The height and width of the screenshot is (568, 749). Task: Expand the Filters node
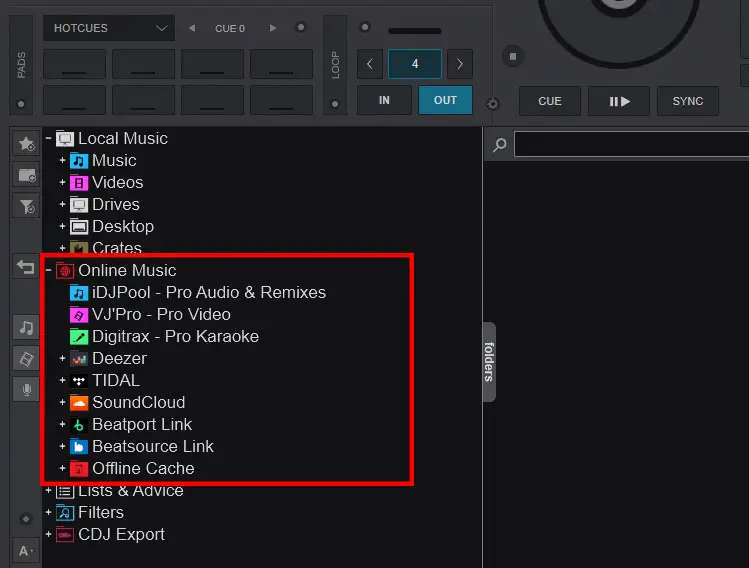click(48, 512)
